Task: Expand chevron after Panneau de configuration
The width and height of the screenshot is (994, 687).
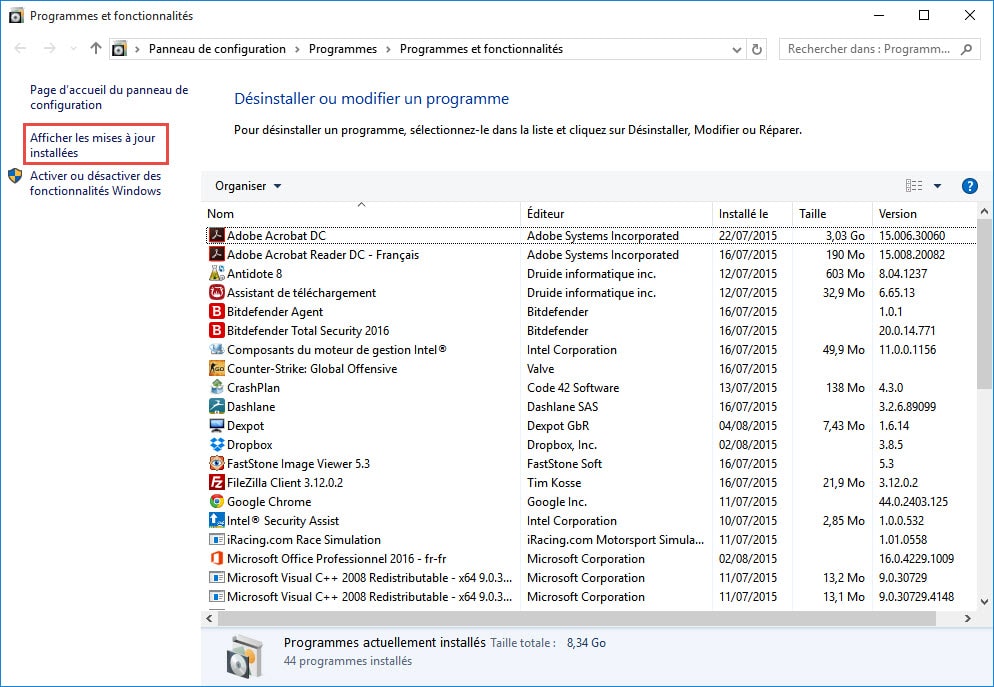Action: click(x=297, y=49)
